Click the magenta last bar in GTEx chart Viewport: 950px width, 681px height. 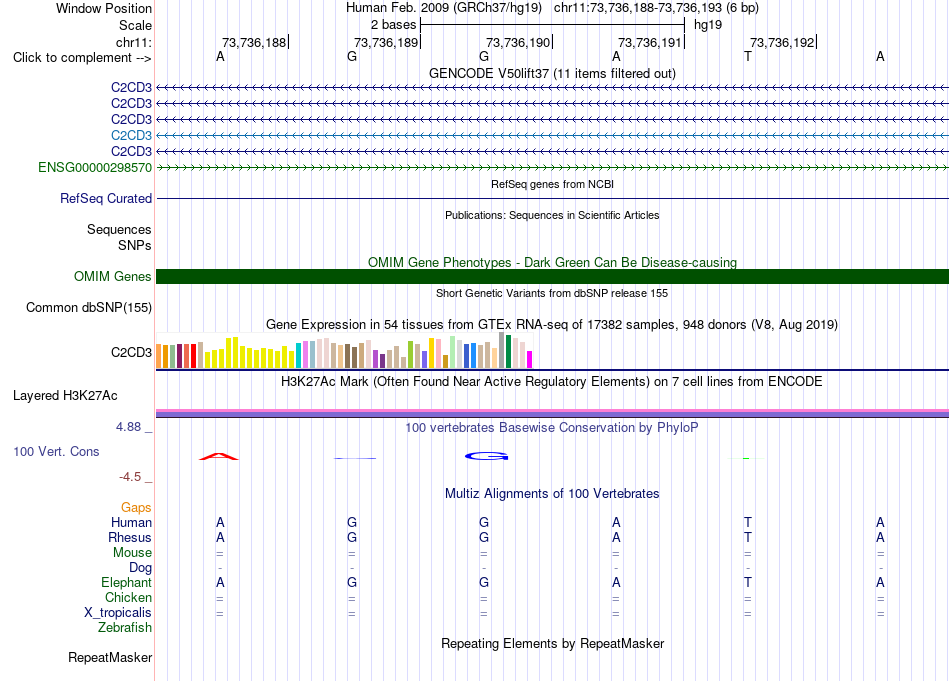[x=529, y=359]
